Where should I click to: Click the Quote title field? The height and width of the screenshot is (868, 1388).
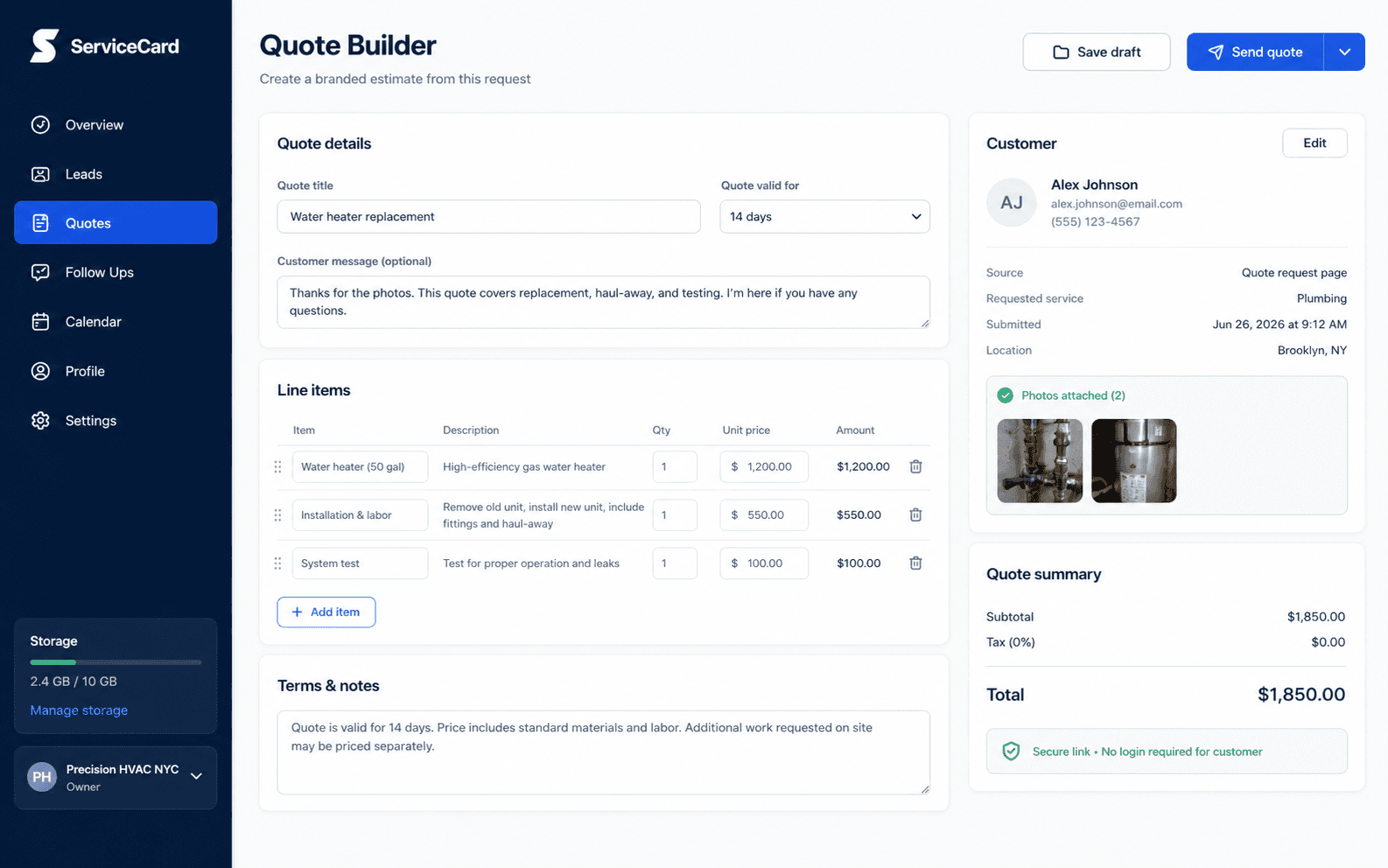pyautogui.click(x=488, y=216)
